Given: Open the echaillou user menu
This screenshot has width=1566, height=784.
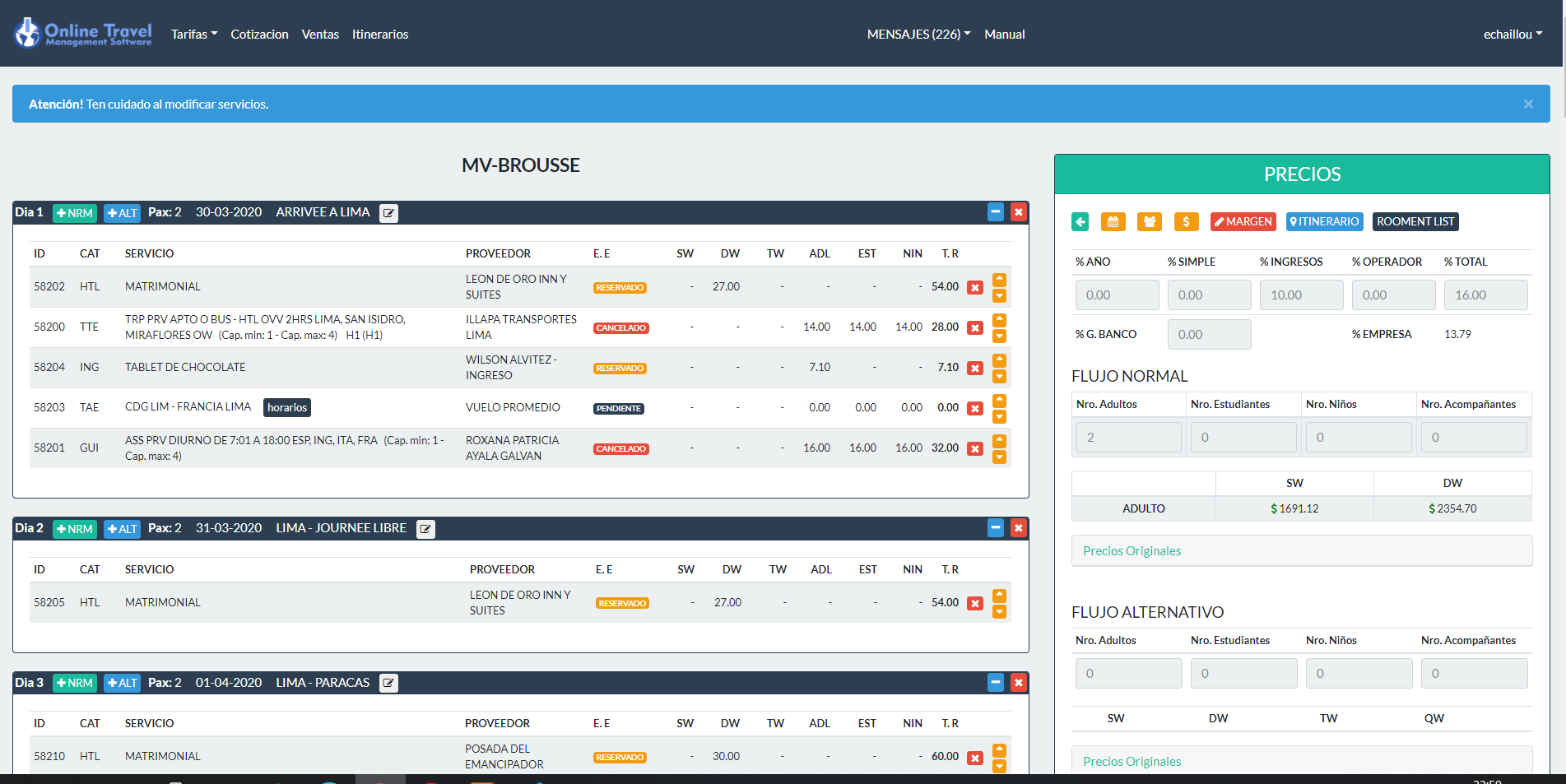Looking at the screenshot, I should tap(1513, 35).
